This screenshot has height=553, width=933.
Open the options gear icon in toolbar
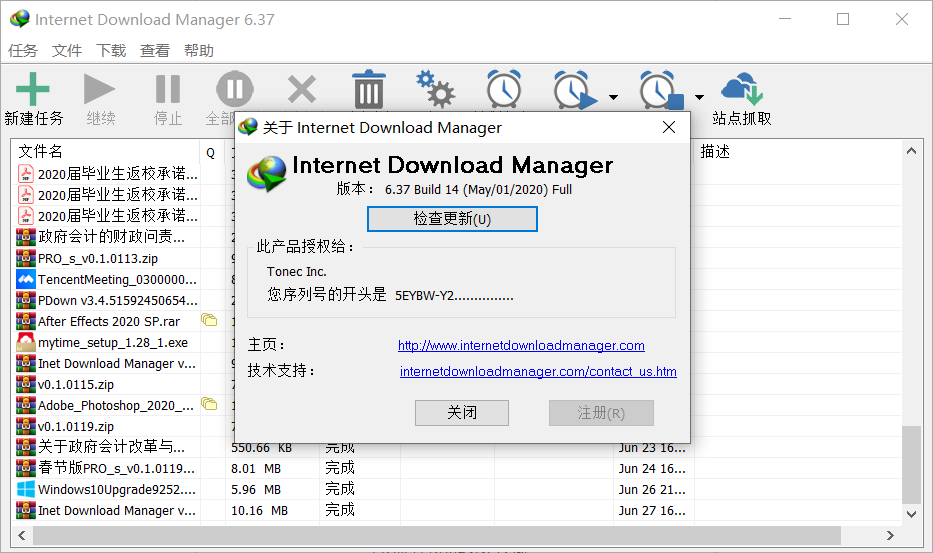pyautogui.click(x=435, y=90)
